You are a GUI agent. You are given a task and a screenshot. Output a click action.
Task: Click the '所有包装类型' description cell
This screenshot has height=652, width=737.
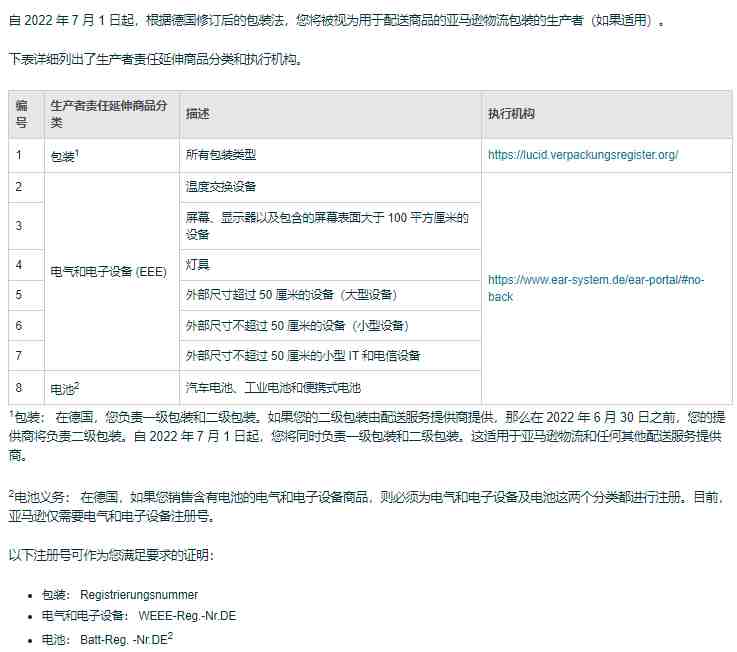[x=330, y=156]
